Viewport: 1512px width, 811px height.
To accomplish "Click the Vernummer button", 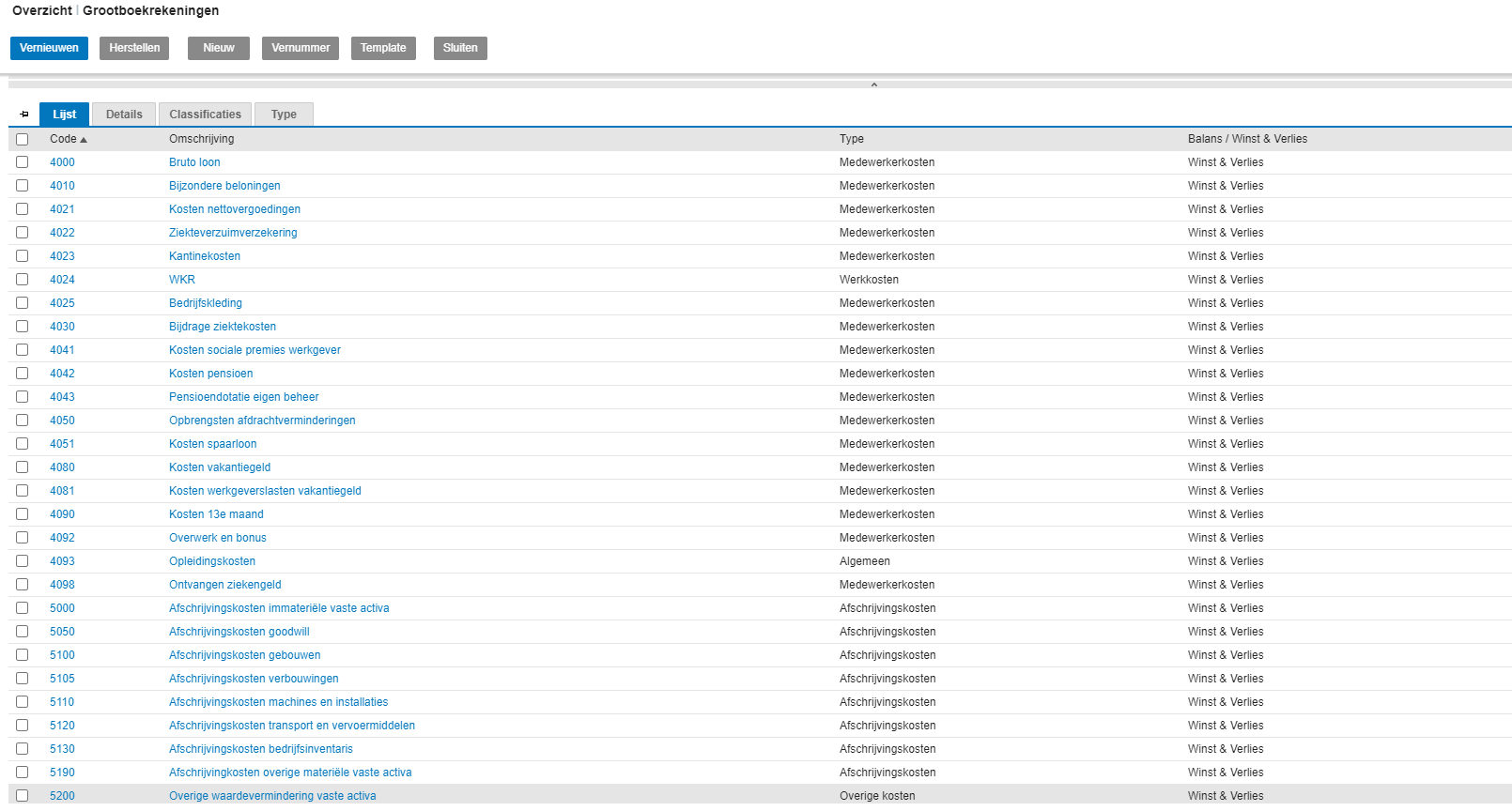I will point(301,48).
